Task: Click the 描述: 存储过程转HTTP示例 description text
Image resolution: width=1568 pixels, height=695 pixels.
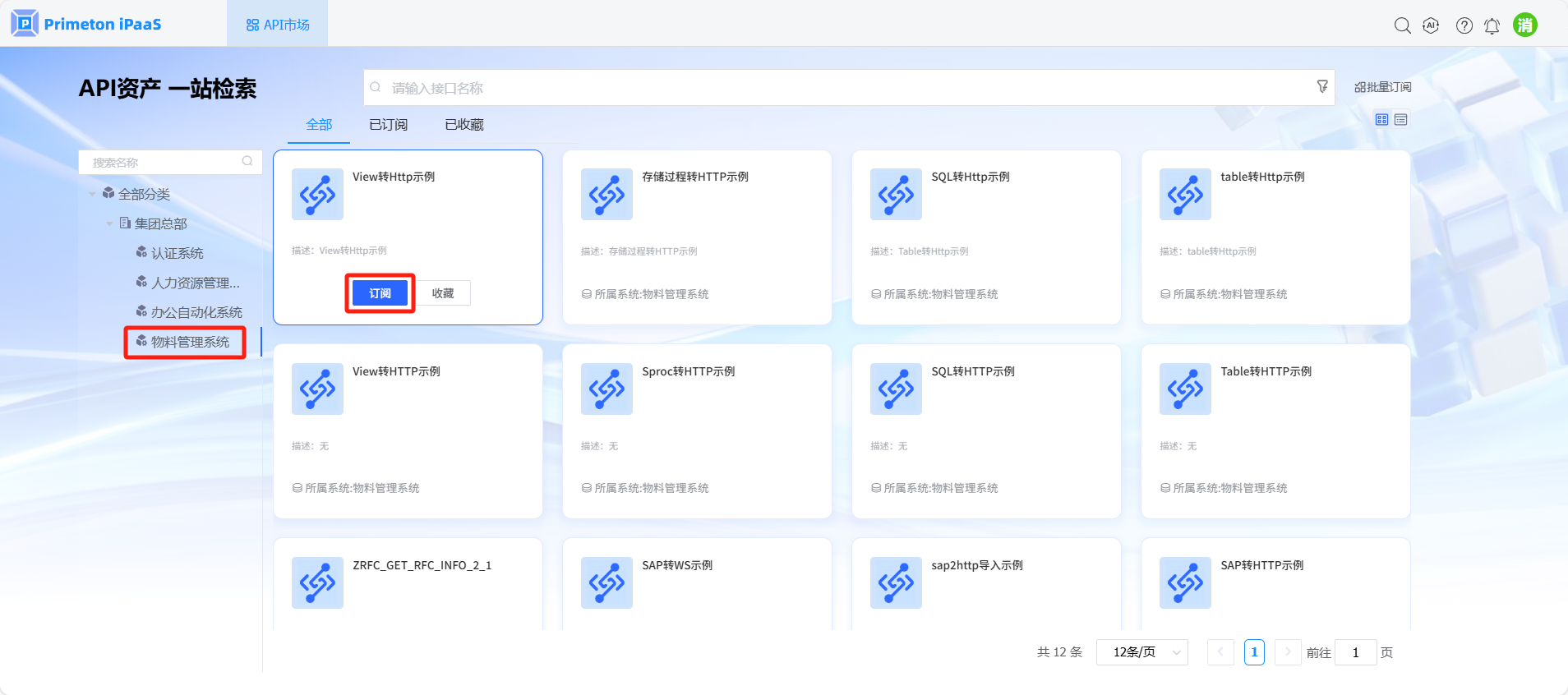Action: [x=639, y=251]
